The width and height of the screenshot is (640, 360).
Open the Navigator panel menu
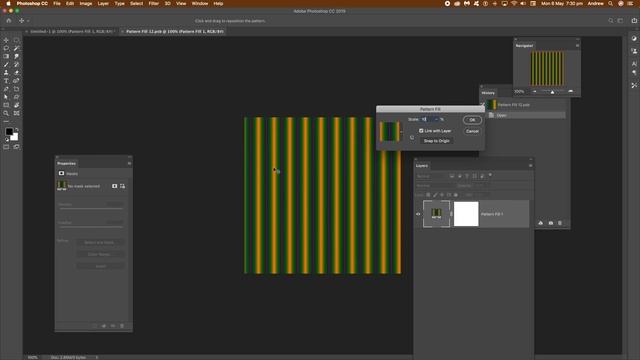pyautogui.click(x=577, y=46)
